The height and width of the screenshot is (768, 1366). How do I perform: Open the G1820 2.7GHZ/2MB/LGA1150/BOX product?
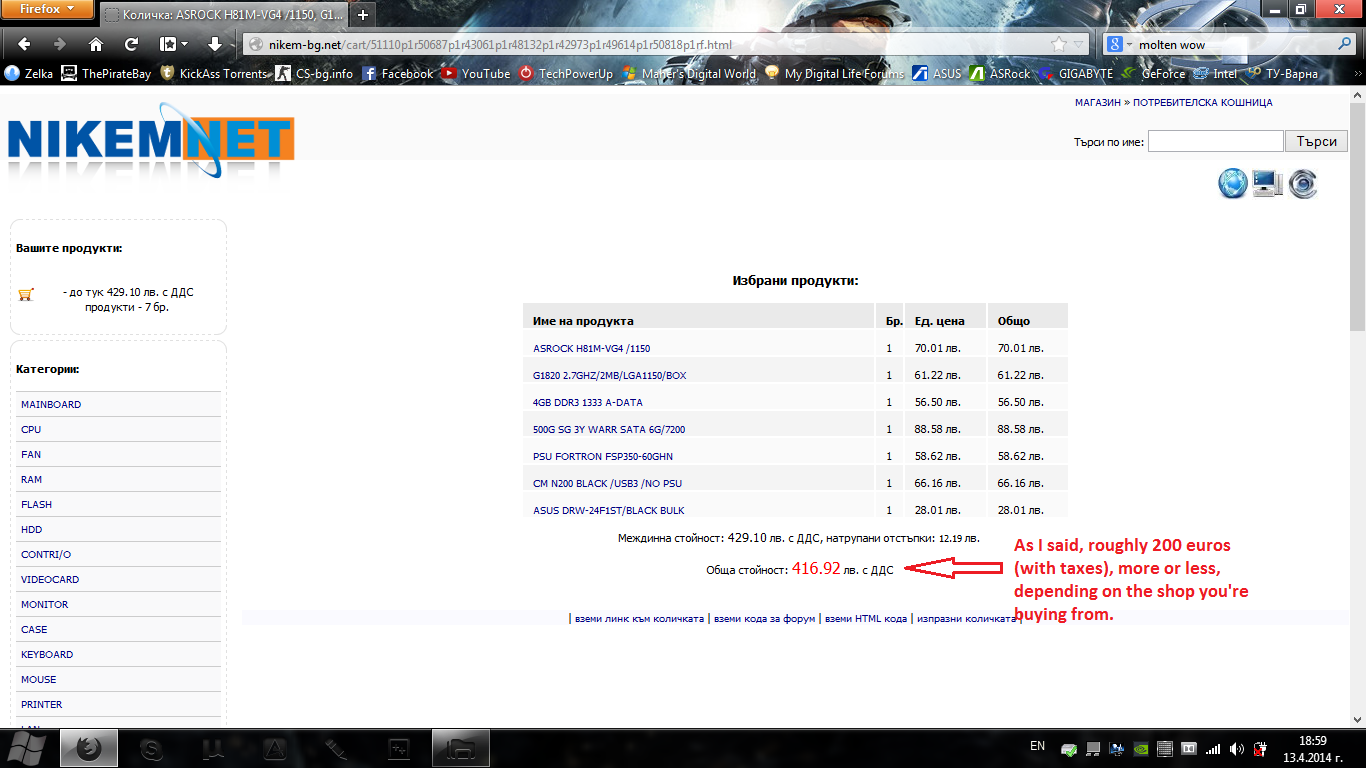pyautogui.click(x=610, y=375)
